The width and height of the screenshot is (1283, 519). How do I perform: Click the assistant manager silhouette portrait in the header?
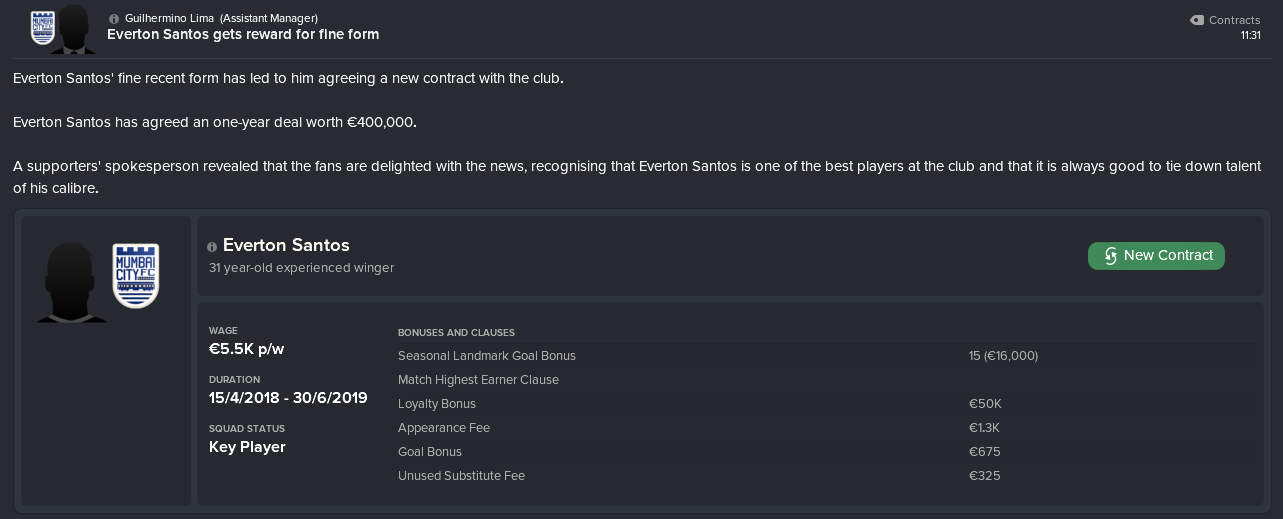click(73, 28)
